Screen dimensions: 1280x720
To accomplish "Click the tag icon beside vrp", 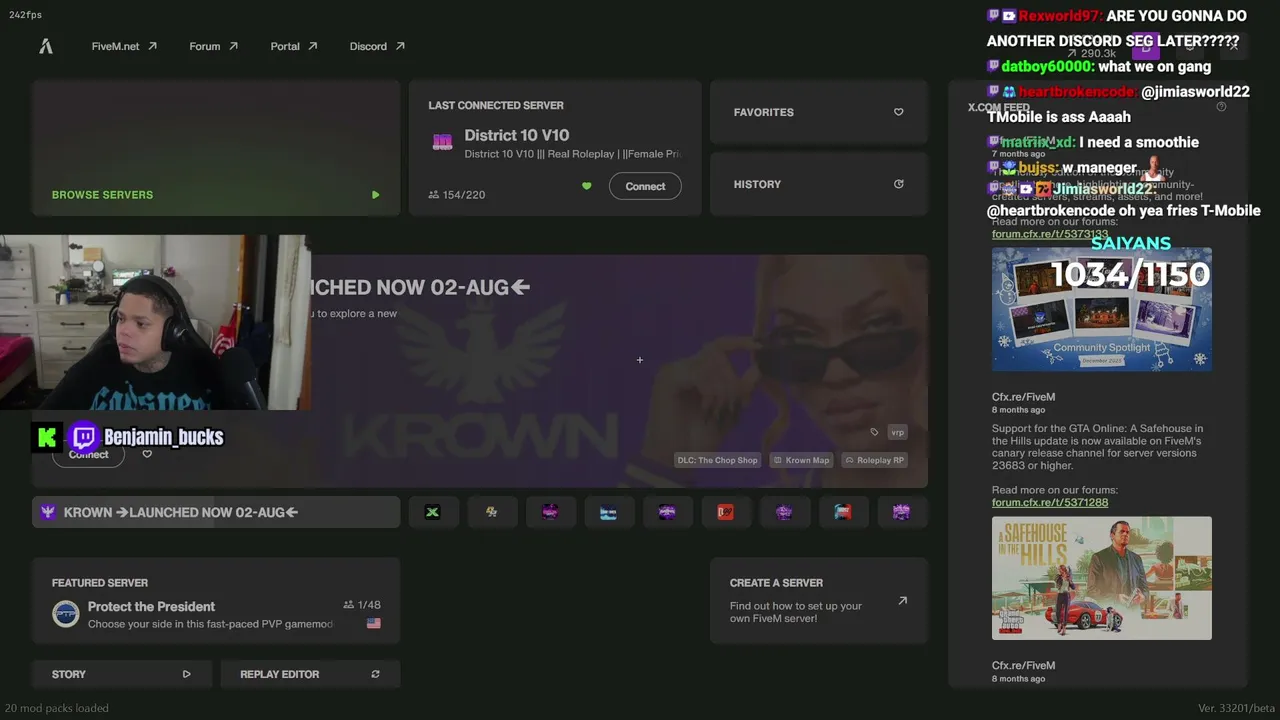I will click(x=874, y=432).
